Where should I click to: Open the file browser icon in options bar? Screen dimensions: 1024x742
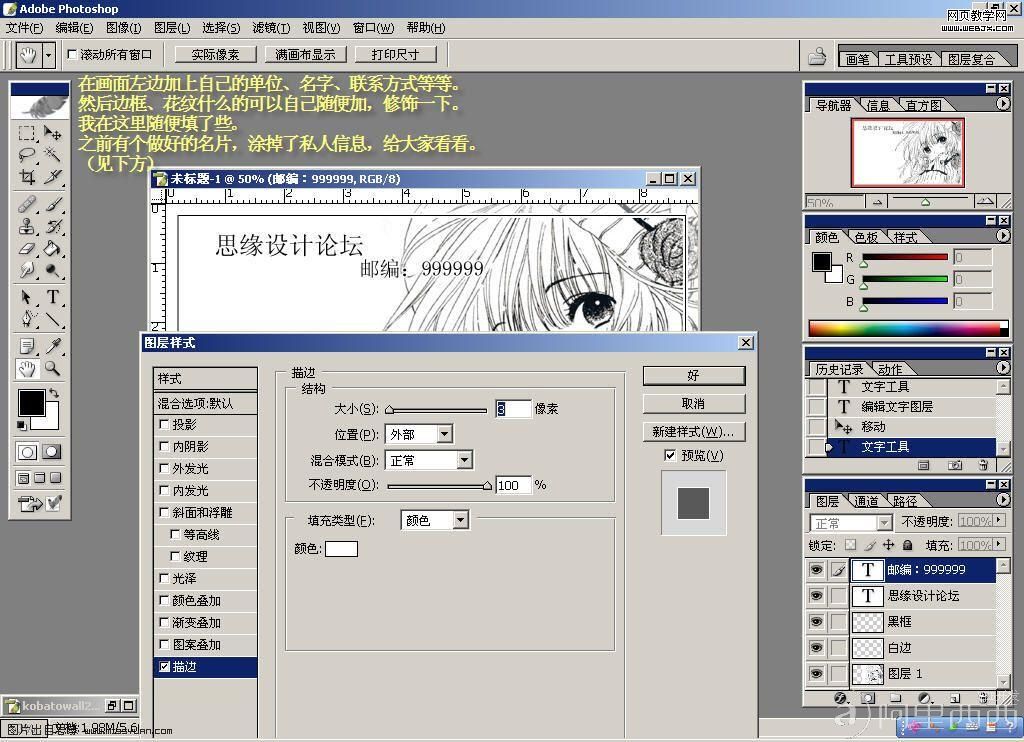coord(817,56)
